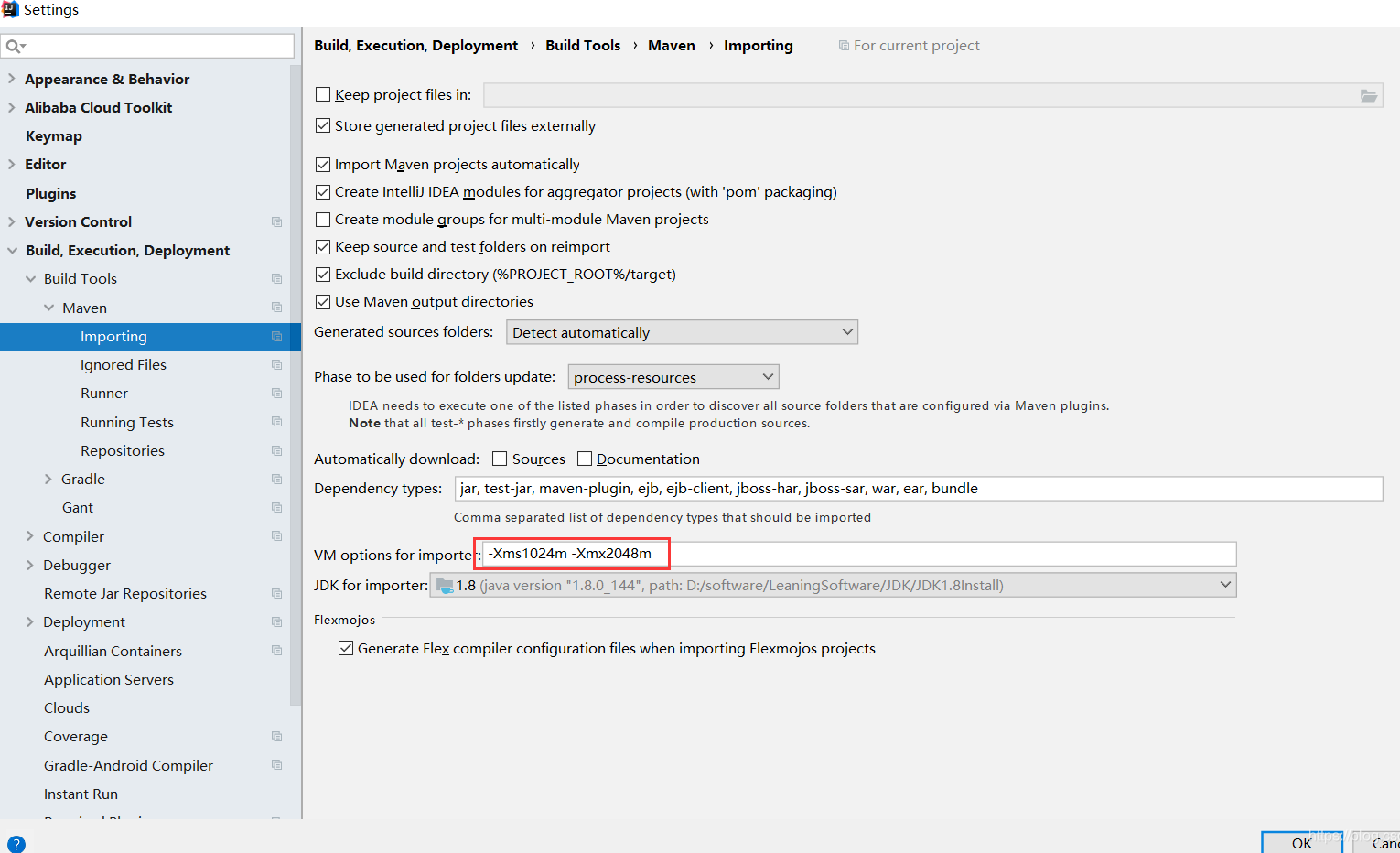This screenshot has width=1400, height=853.
Task: Click the OK button
Action: (x=1302, y=843)
